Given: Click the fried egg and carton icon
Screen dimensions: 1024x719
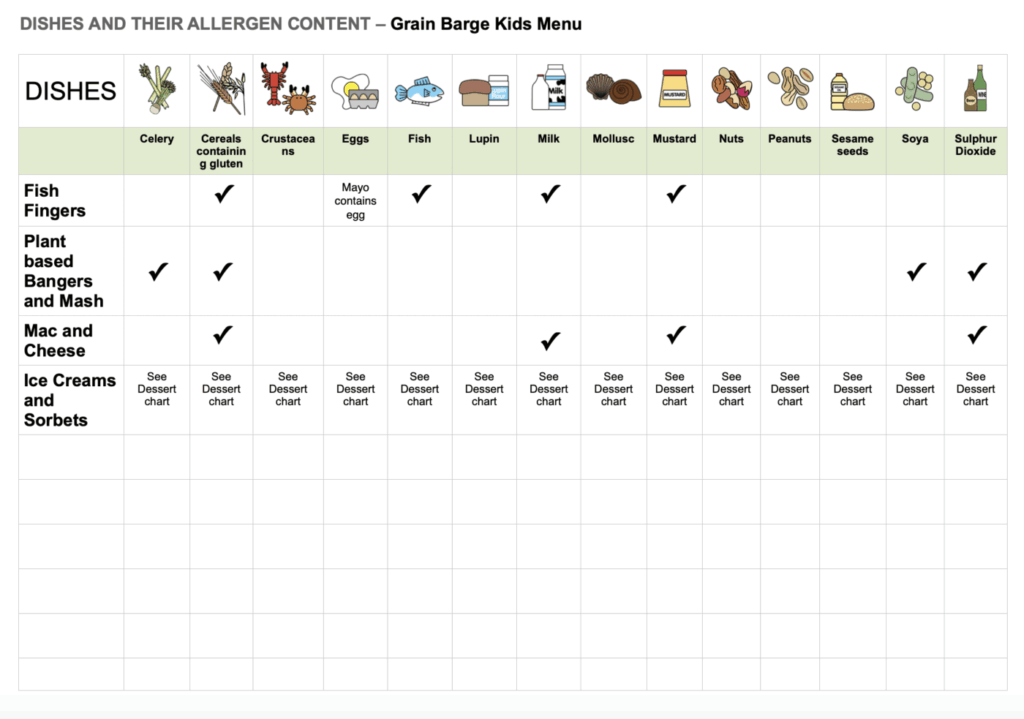Looking at the screenshot, I should (355, 91).
